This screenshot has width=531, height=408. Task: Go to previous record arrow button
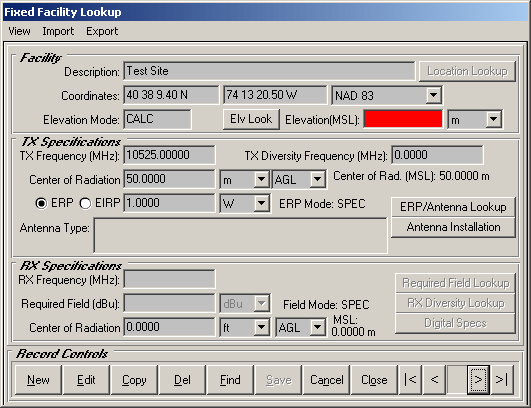[434, 380]
